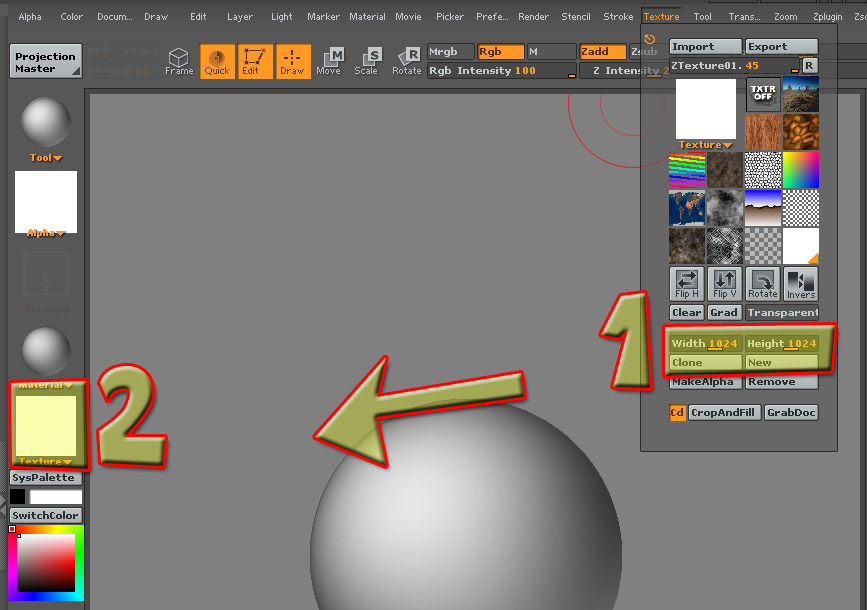The height and width of the screenshot is (610, 867).
Task: Select the black-white checkerboard texture
Action: 801,208
